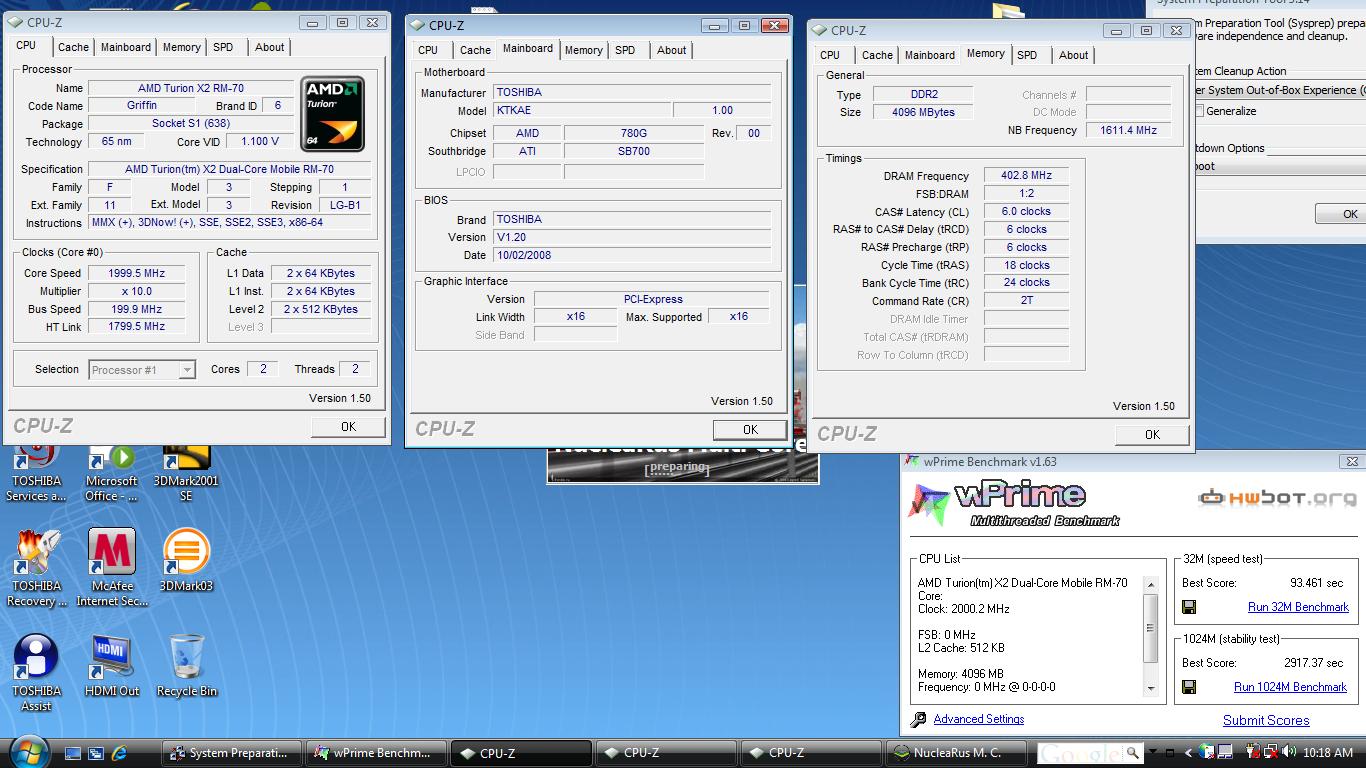Open the Advanced Settings link in wPrime
Screen dimensions: 1366x768
coord(978,719)
